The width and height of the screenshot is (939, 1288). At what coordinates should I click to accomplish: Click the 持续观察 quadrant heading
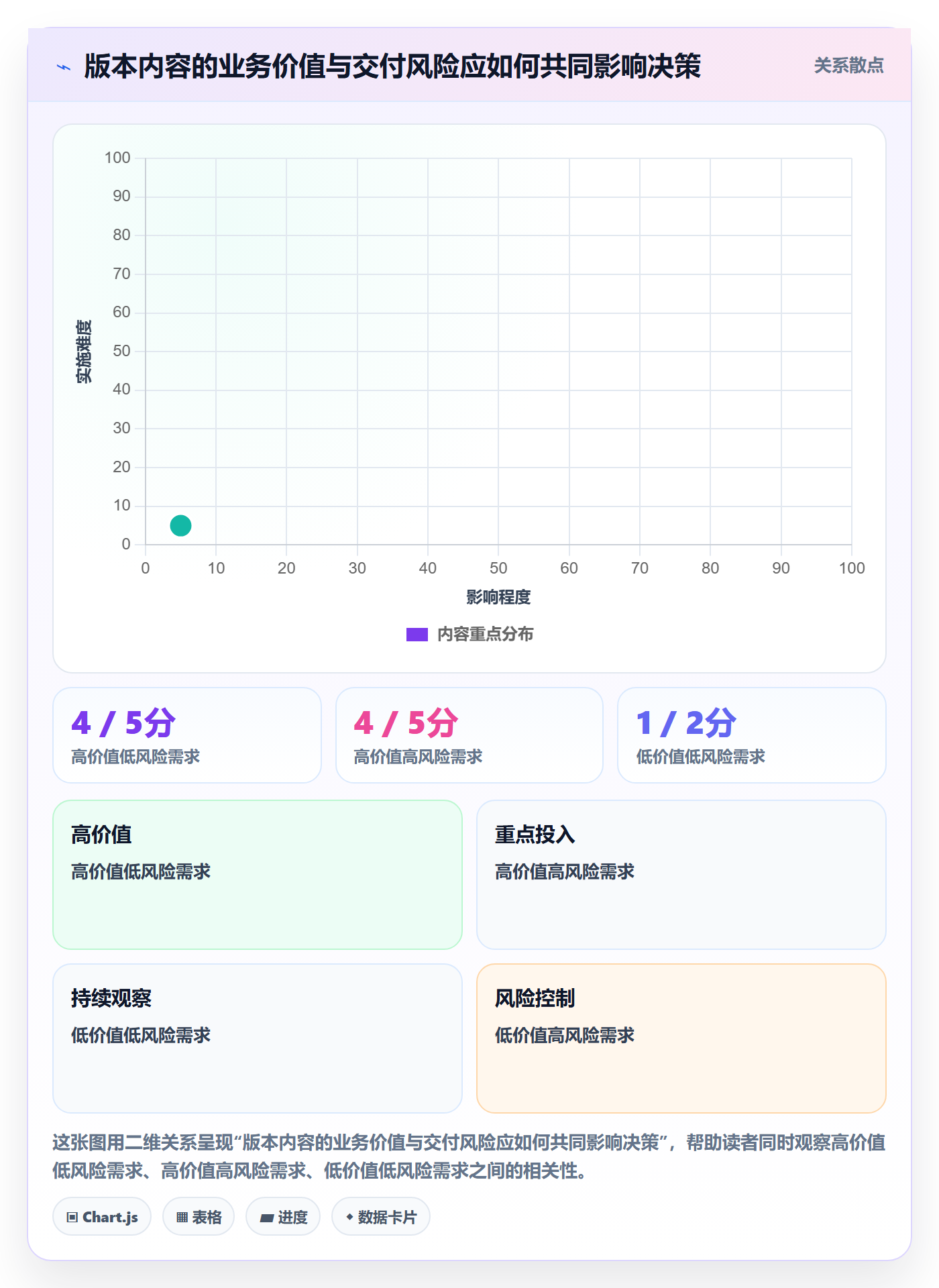pyautogui.click(x=111, y=998)
